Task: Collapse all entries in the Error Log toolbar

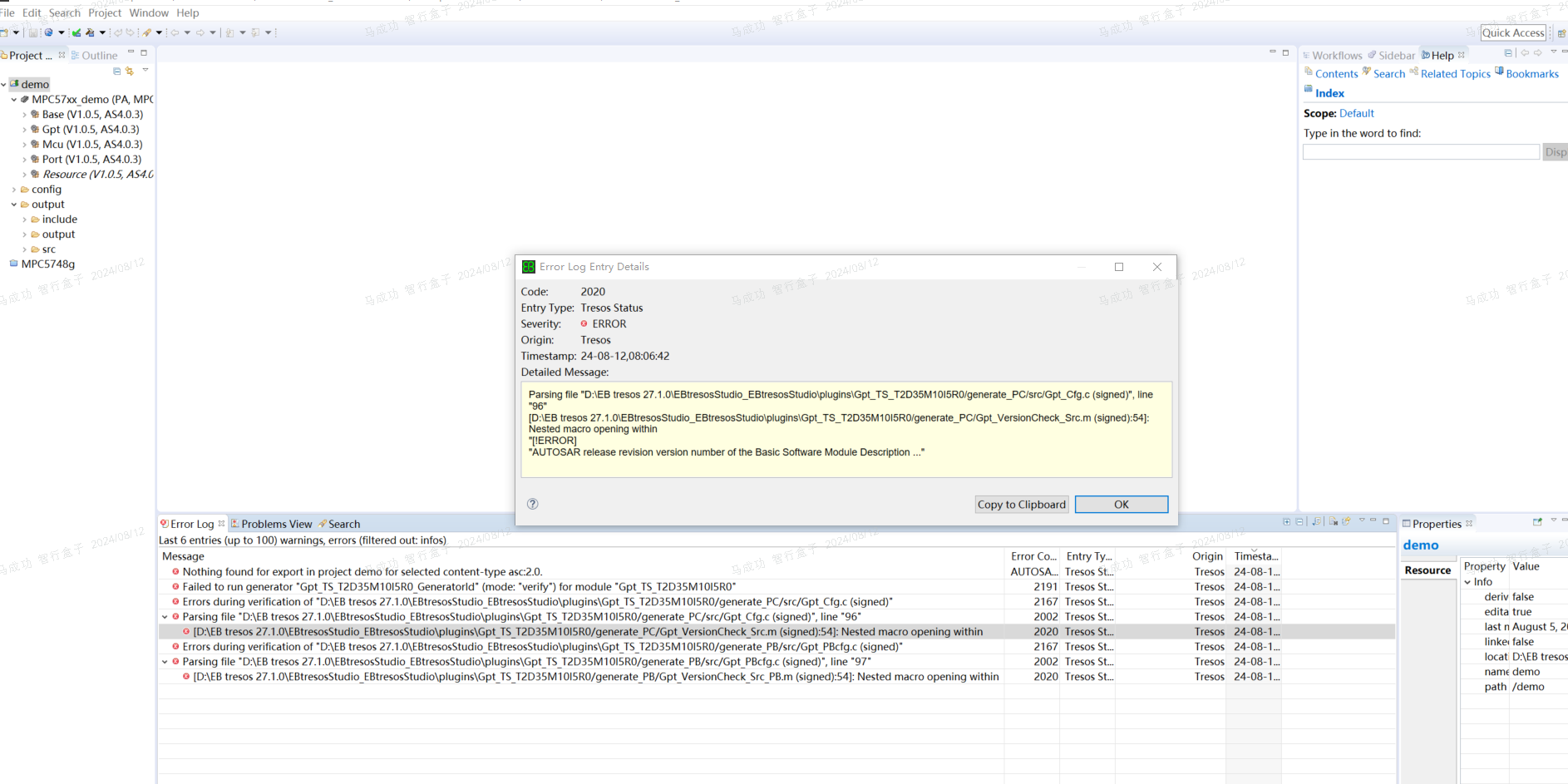Action: click(x=1299, y=522)
